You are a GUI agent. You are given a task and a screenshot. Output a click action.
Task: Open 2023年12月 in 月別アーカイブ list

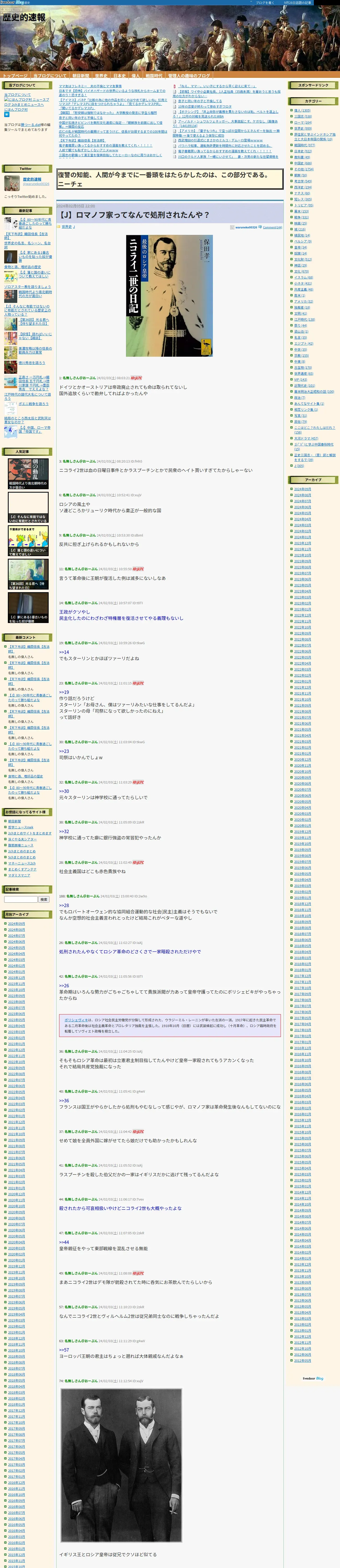pos(16,978)
